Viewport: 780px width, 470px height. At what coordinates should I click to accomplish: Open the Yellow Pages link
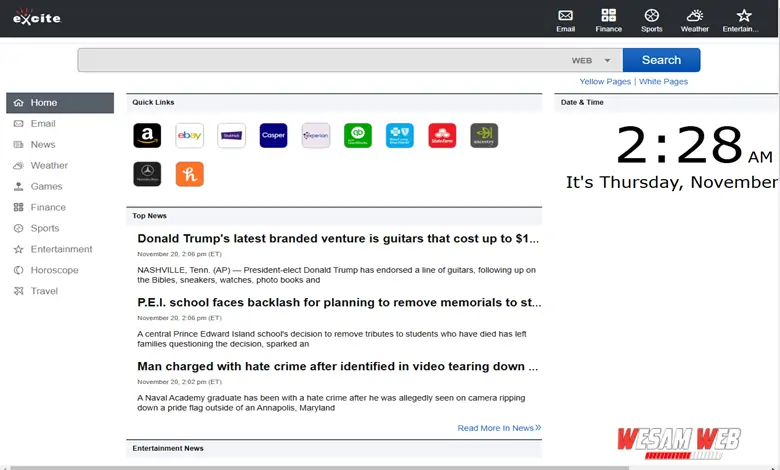pyautogui.click(x=605, y=82)
